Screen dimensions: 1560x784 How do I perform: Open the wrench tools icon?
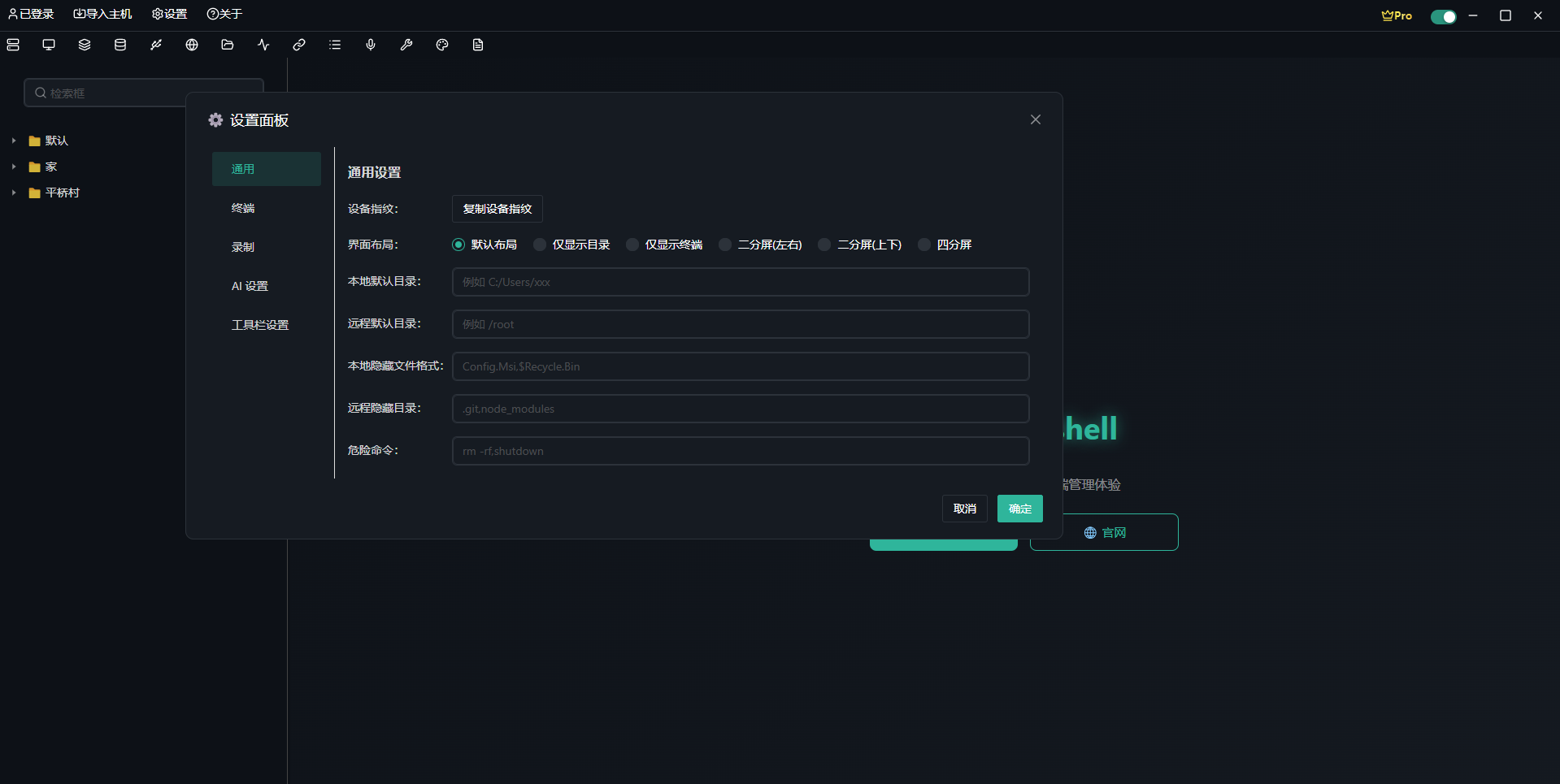(x=406, y=45)
